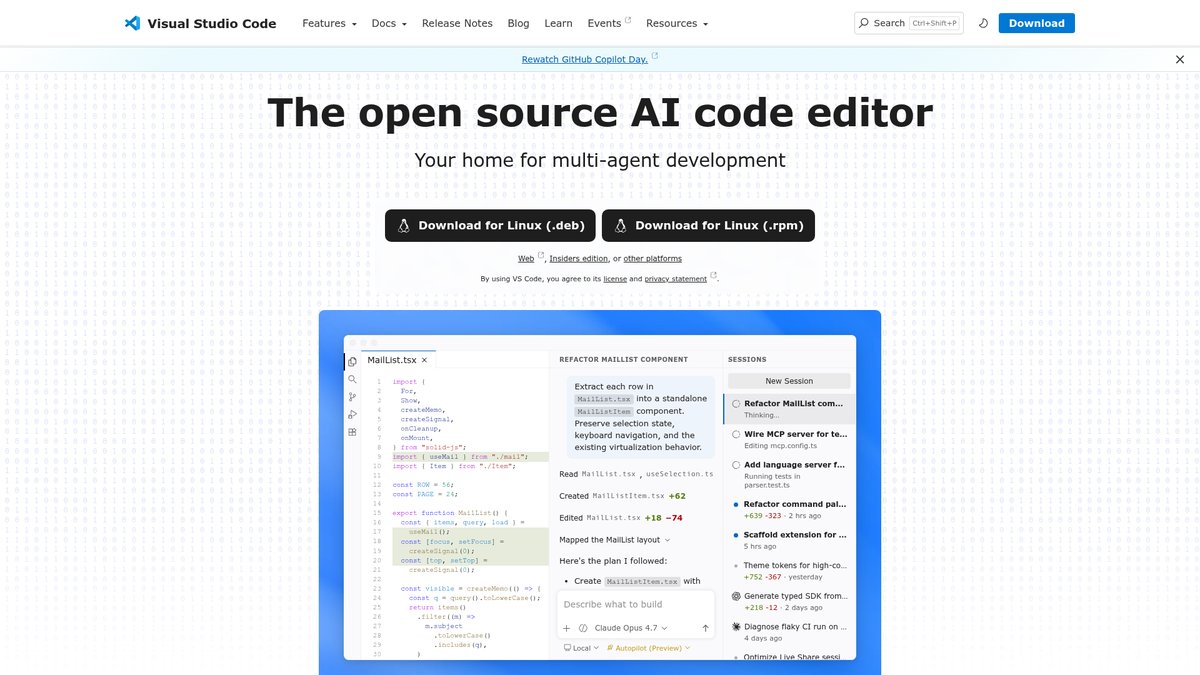Close the MailList.tsx tab via its x
This screenshot has width=1200, height=675.
tap(424, 359)
